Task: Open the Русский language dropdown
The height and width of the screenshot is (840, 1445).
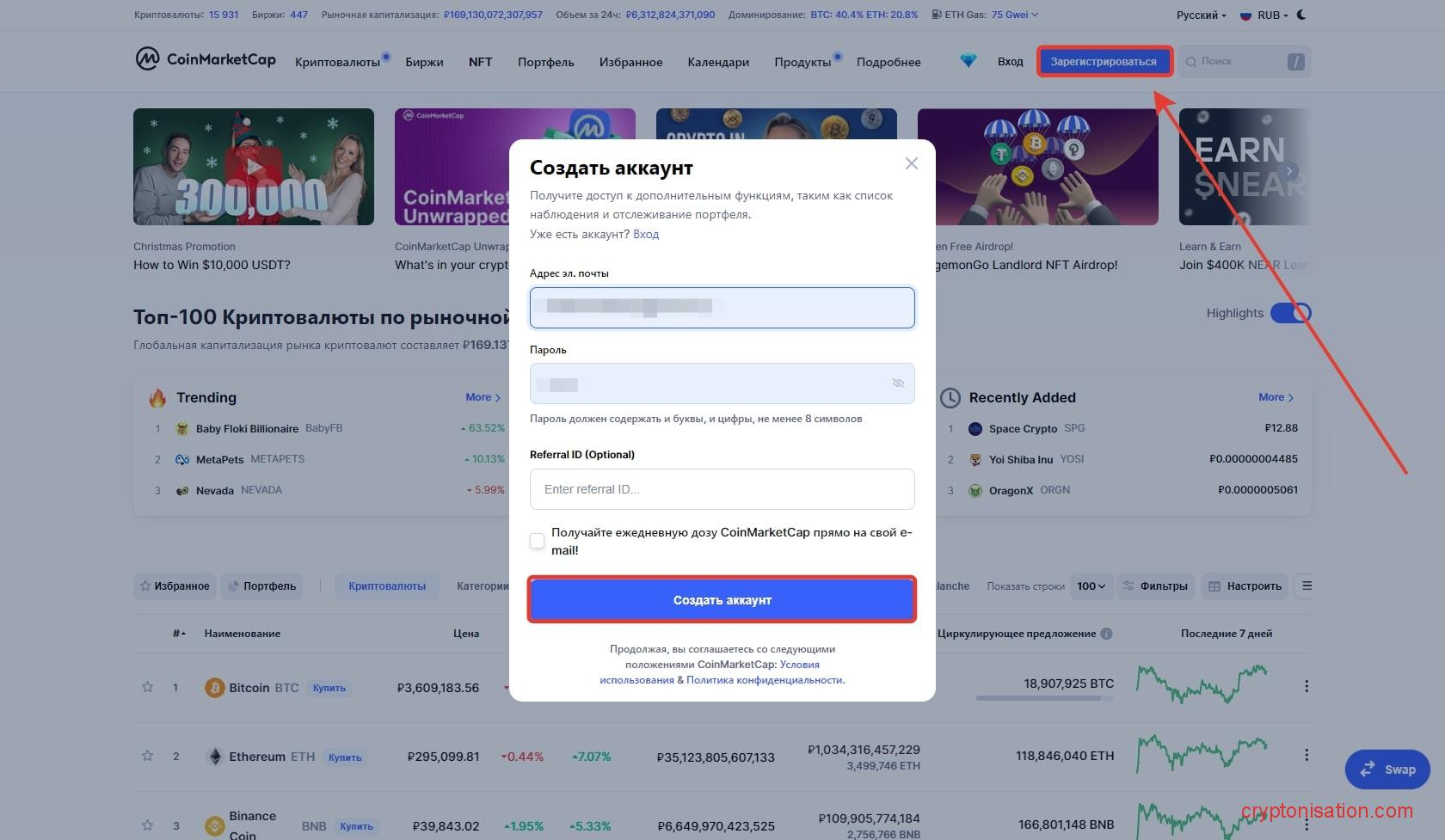Action: click(1202, 15)
